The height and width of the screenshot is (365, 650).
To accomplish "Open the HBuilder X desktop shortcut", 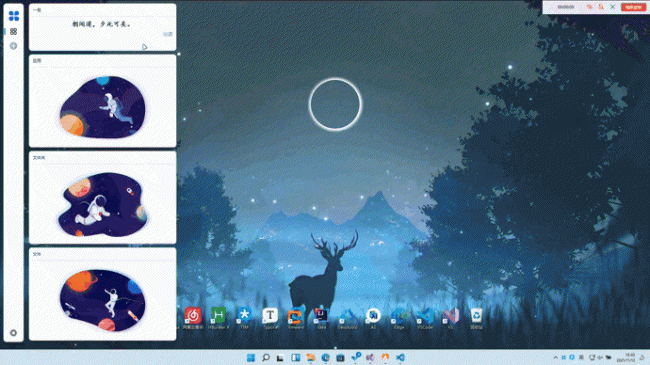I will coord(218,318).
